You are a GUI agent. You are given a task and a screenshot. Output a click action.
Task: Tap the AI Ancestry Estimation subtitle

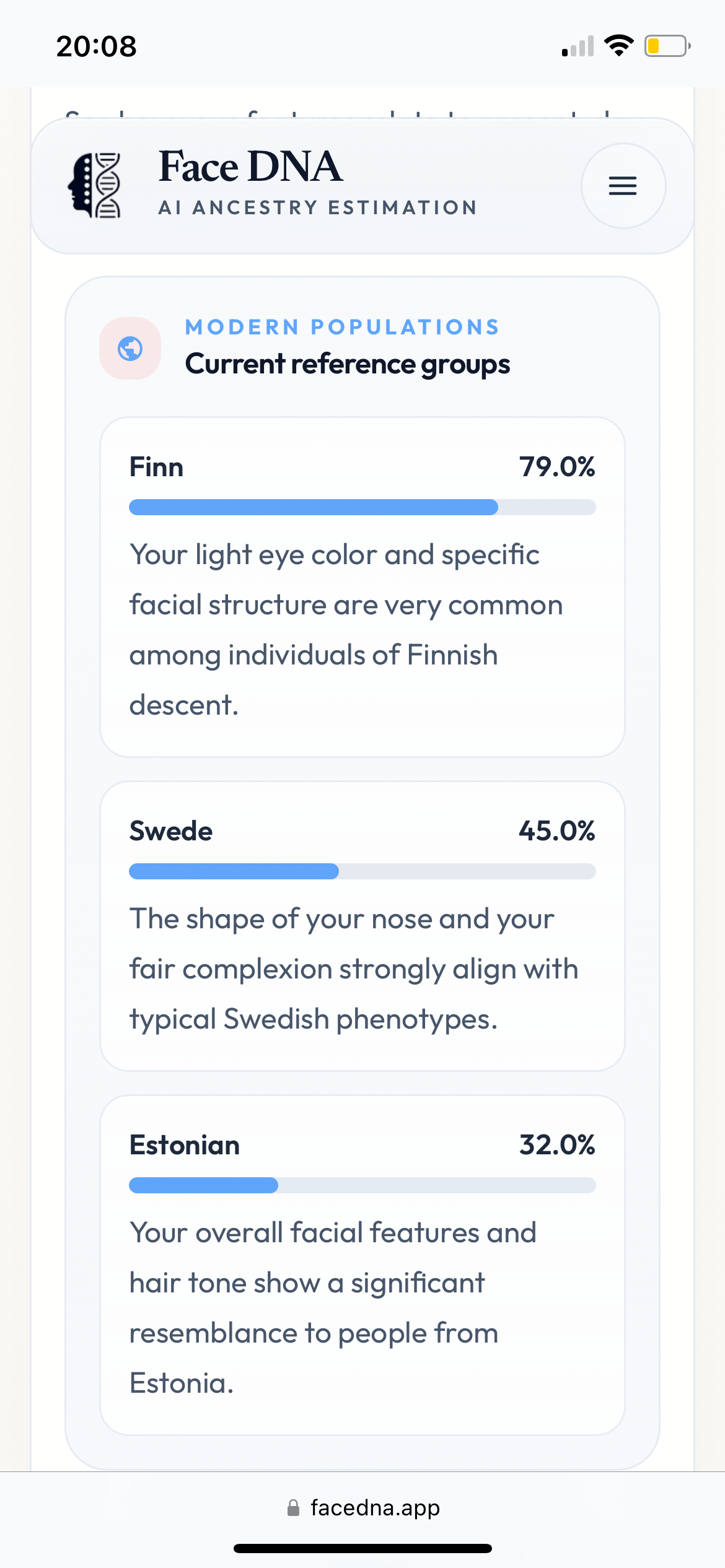point(318,207)
